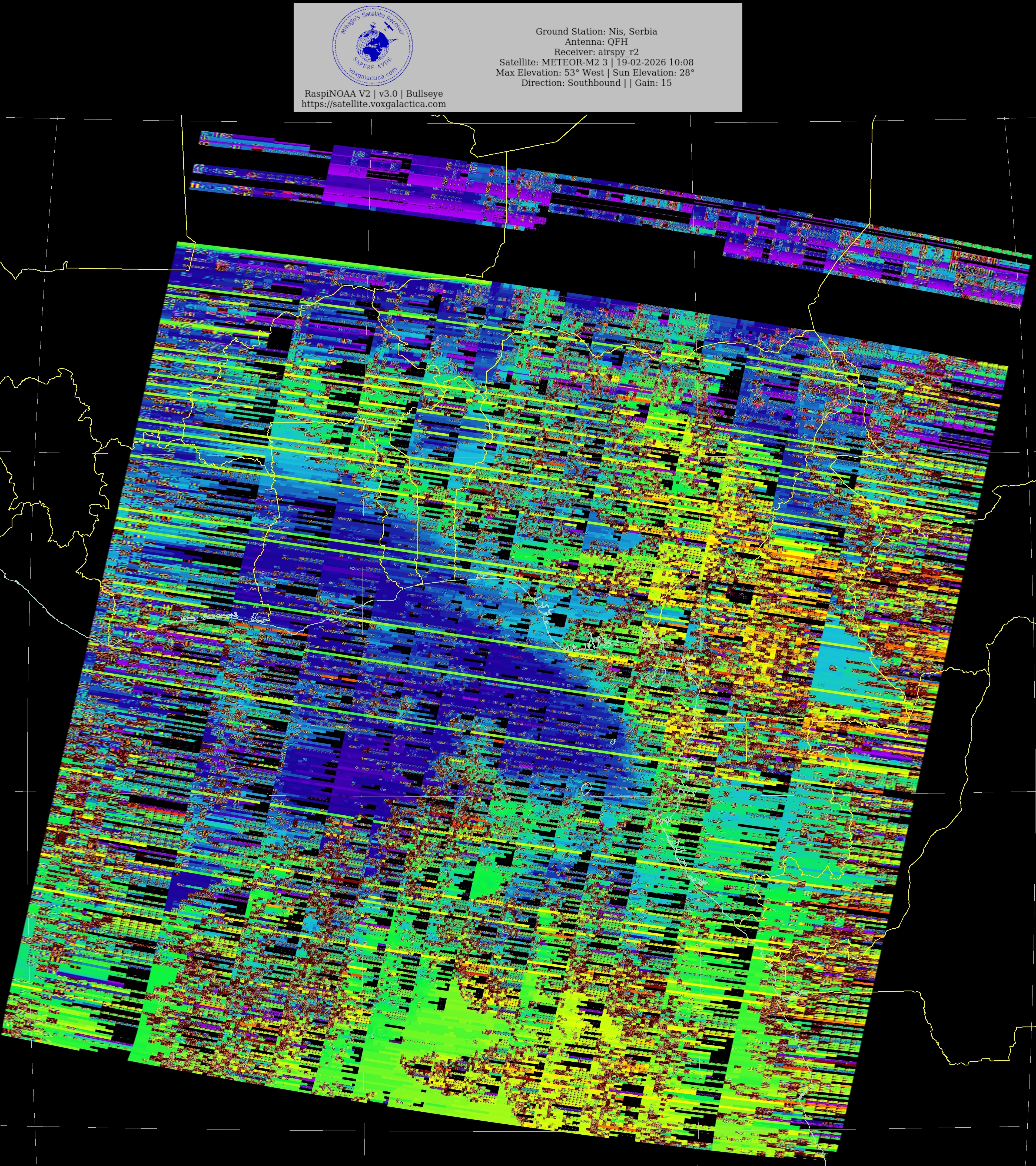Click the 'Direction: Southbound' gain line
Image resolution: width=1036 pixels, height=1166 pixels.
(x=596, y=83)
